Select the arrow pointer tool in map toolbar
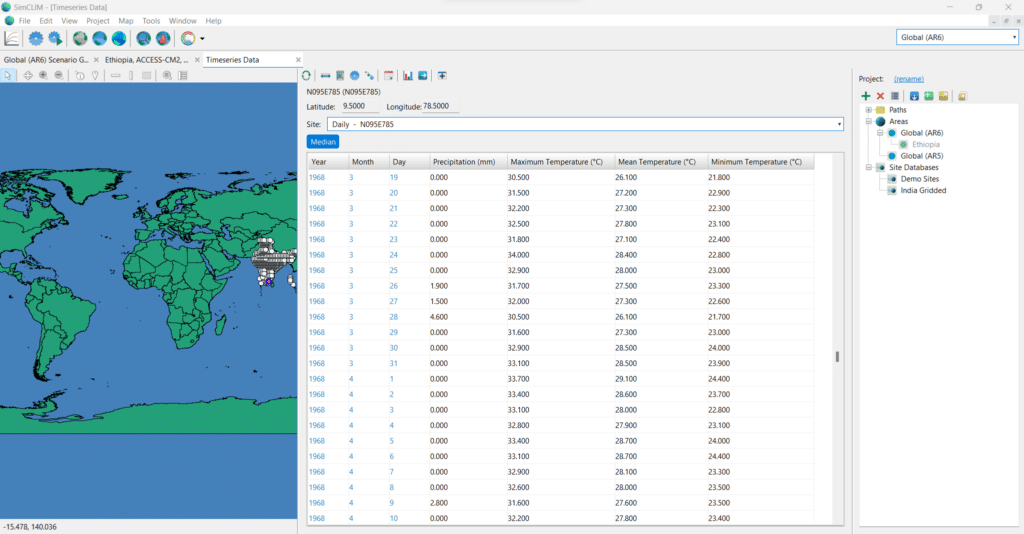Screen dimensions: 1024x534 [x=9, y=75]
